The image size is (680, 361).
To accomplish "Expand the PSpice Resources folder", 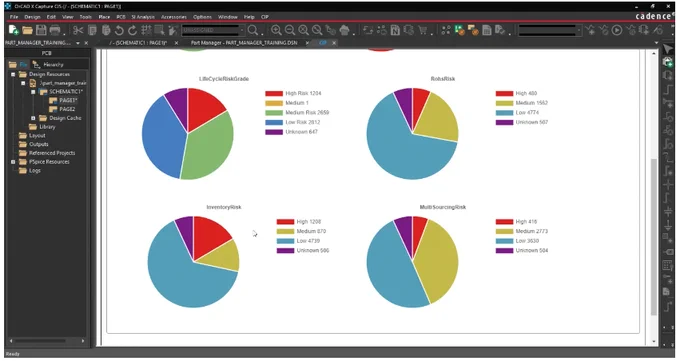I will (x=13, y=162).
